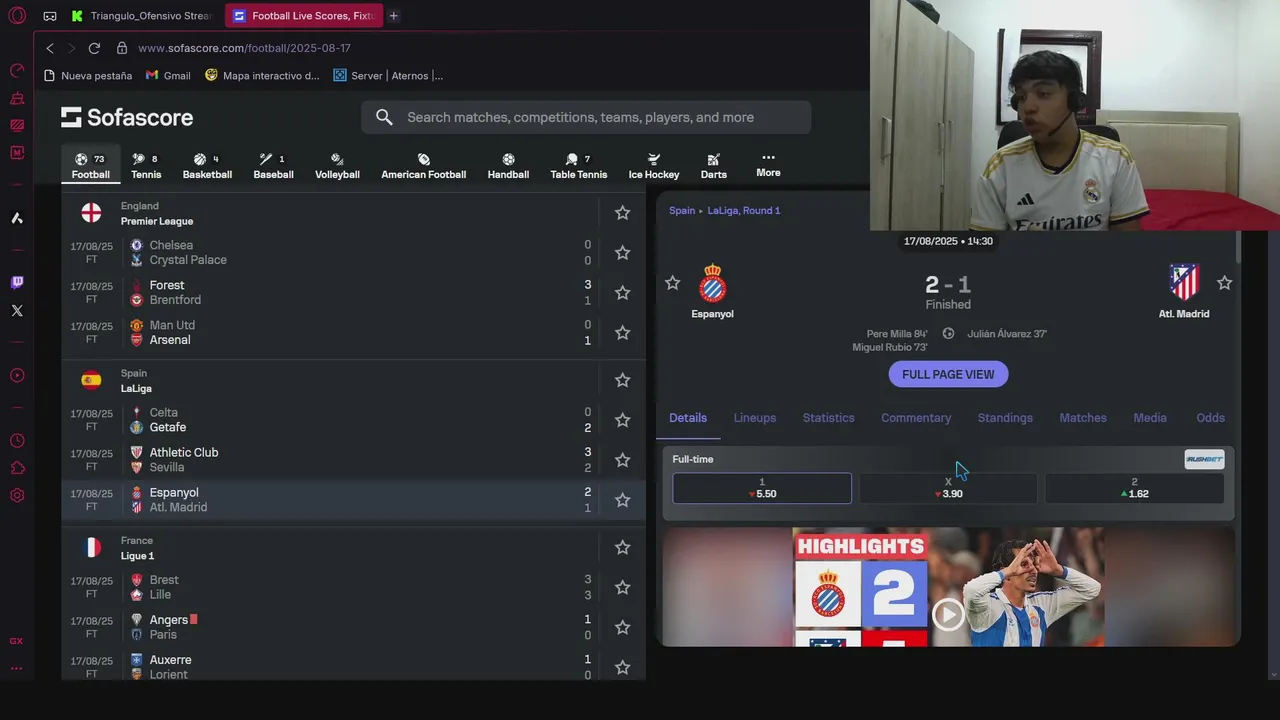
Task: Switch to the Lineups tab
Action: (x=755, y=418)
